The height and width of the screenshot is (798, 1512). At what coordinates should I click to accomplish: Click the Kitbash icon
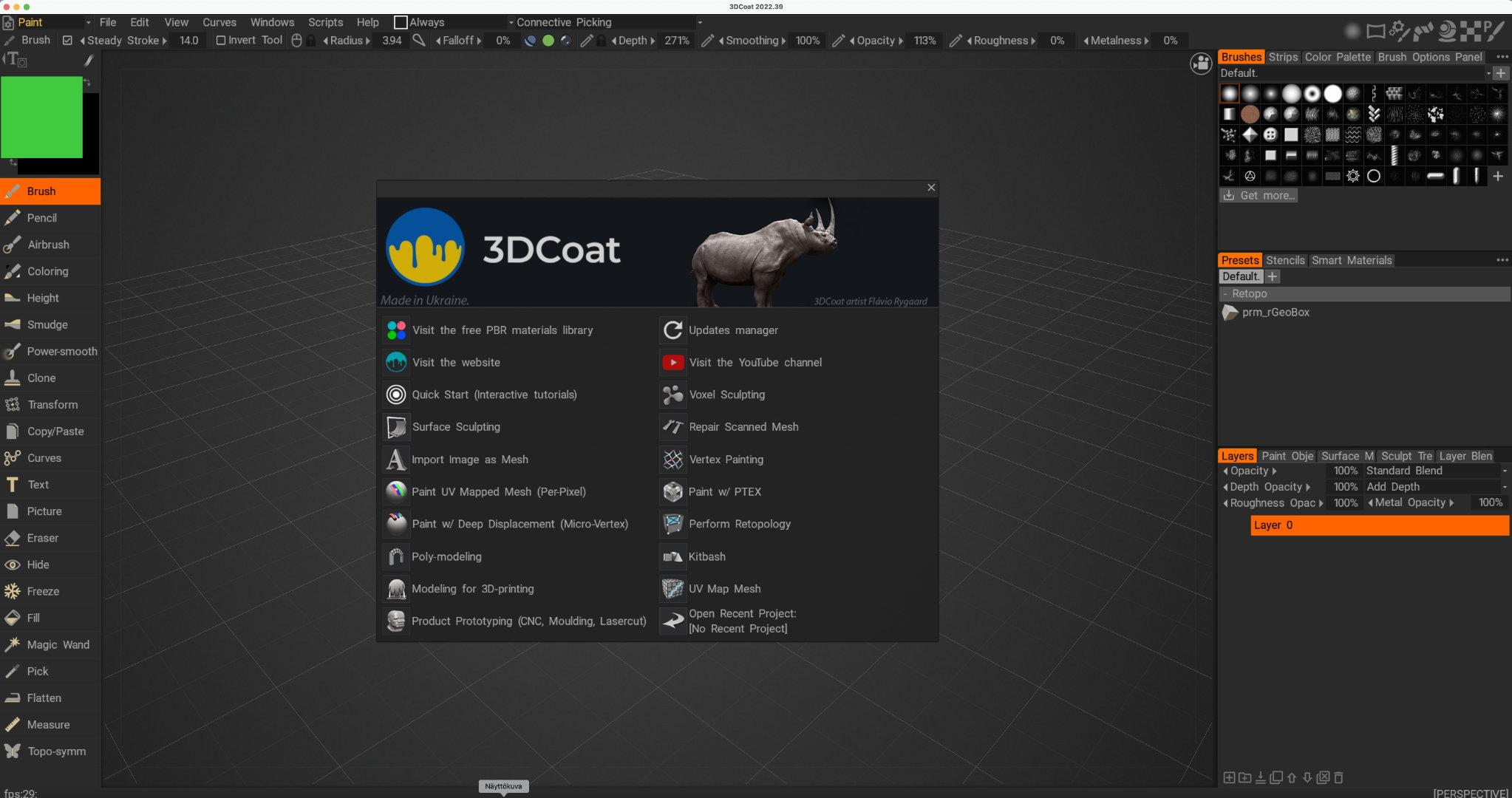672,556
